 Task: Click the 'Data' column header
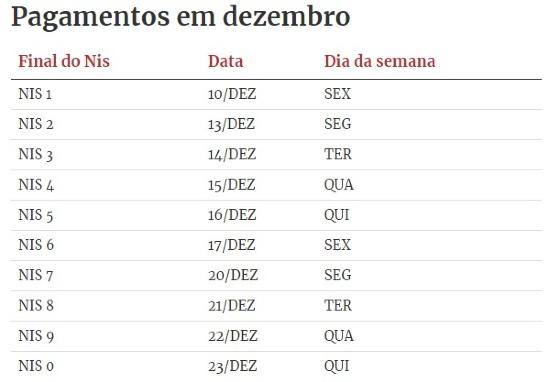click(226, 61)
